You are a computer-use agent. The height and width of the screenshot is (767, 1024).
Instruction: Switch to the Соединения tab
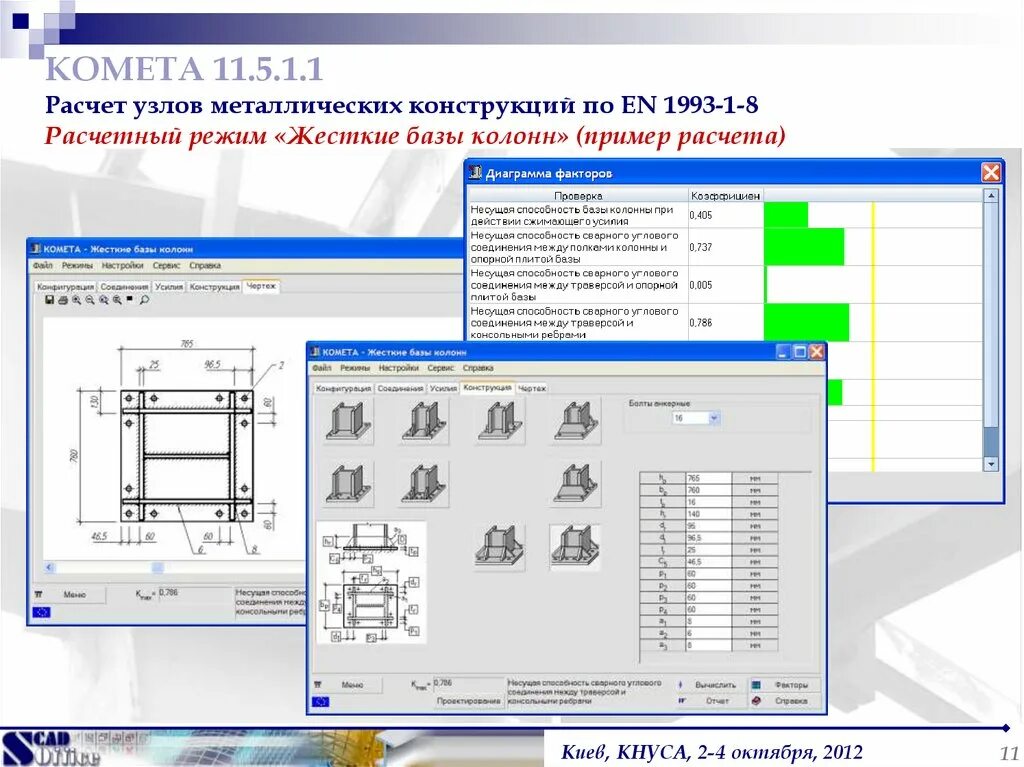pyautogui.click(x=401, y=388)
